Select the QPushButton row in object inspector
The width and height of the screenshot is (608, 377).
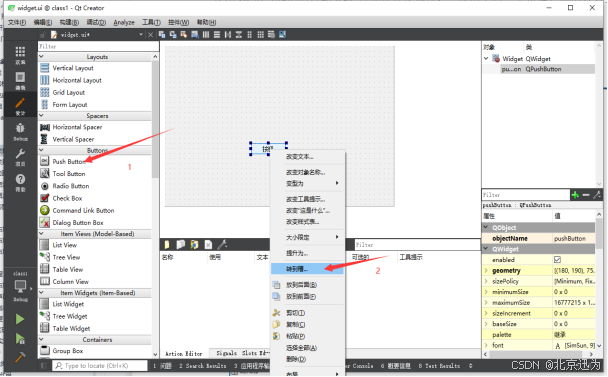(539, 69)
